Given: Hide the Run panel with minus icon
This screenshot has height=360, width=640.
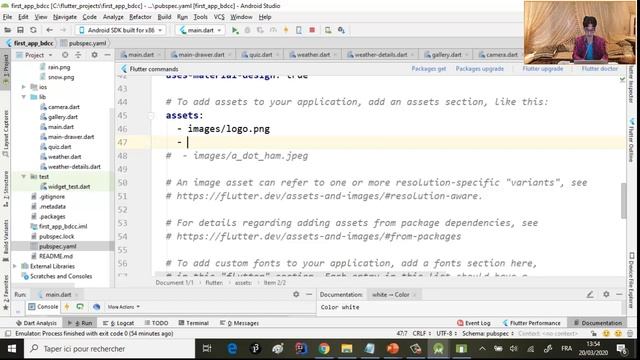Looking at the screenshot, I should tap(309, 294).
